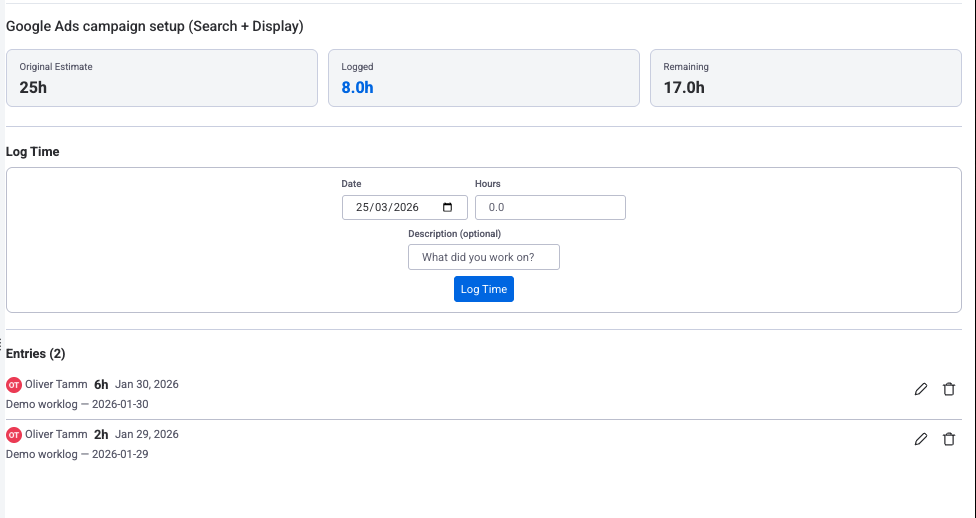Click the Entries (2) heading
The image size is (976, 518).
(36, 353)
